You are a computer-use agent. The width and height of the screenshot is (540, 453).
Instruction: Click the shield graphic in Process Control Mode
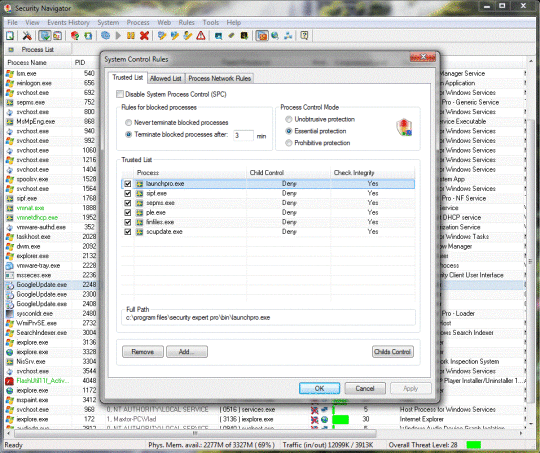click(x=404, y=127)
